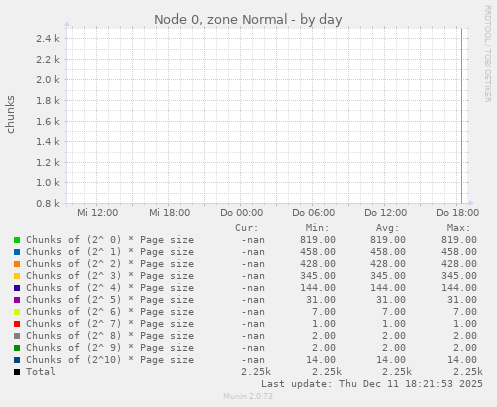Click the 'Total' legend label
Viewport: 497px width, 407px height.
pyautogui.click(x=41, y=372)
